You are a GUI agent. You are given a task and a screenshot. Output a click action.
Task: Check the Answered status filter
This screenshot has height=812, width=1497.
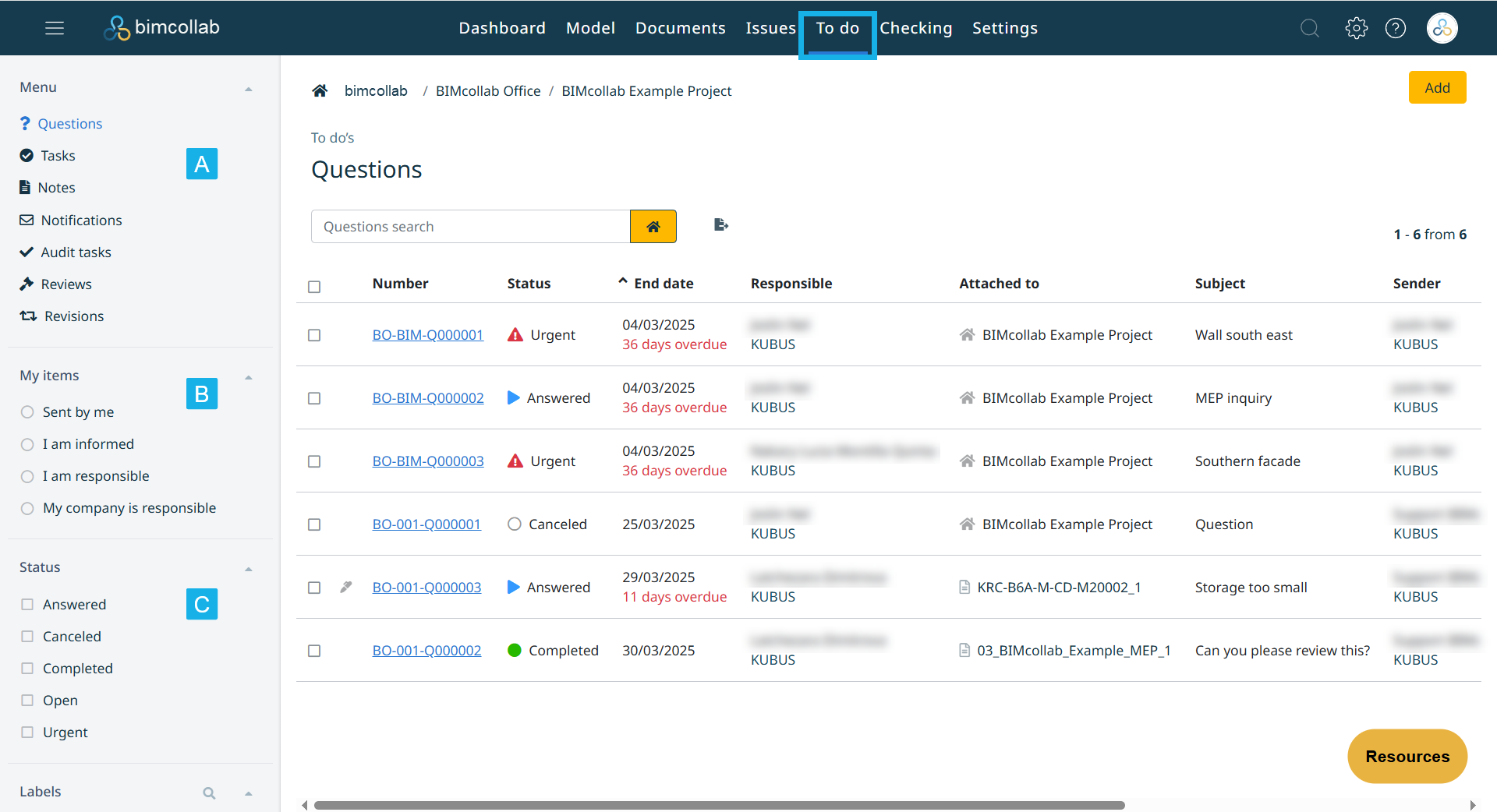click(x=27, y=605)
